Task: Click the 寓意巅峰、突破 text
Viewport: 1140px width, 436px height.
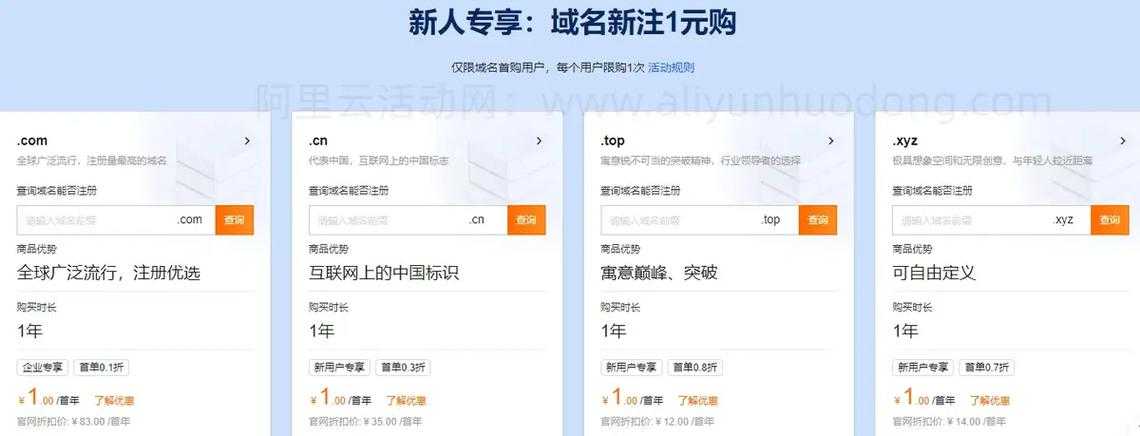Action: pyautogui.click(x=659, y=273)
